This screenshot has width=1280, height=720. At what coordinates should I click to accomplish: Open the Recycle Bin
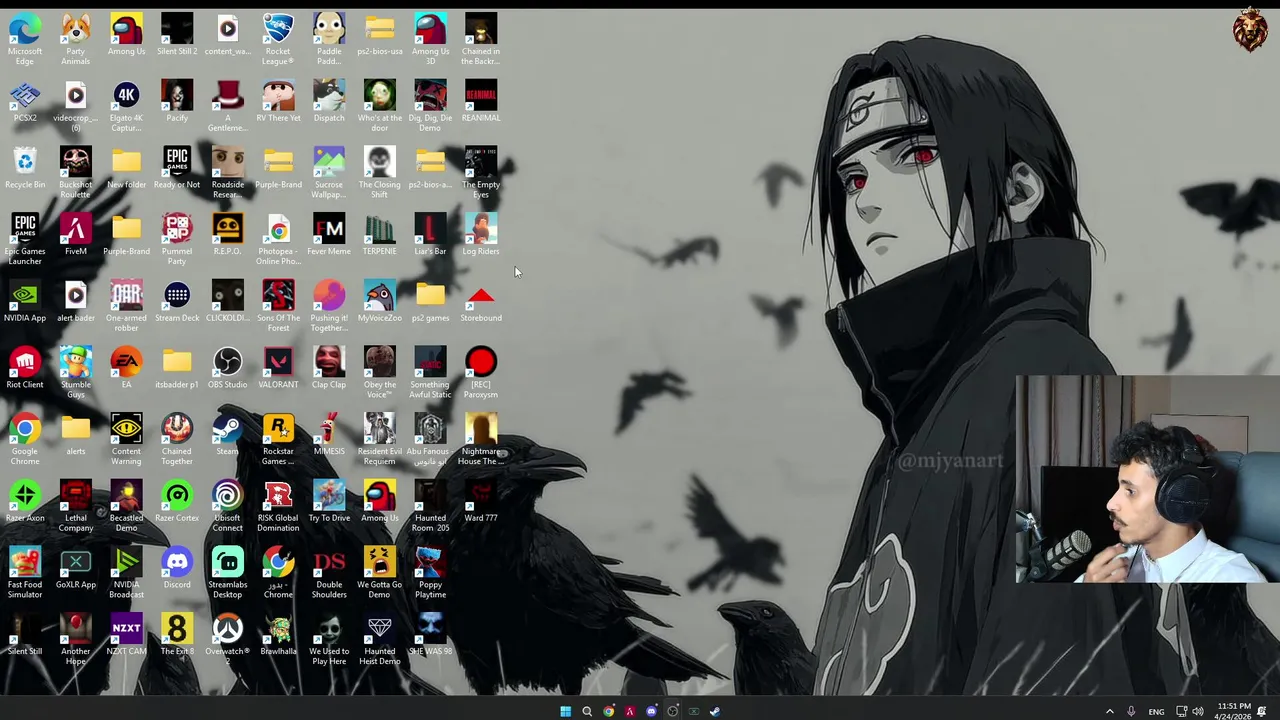coord(25,168)
